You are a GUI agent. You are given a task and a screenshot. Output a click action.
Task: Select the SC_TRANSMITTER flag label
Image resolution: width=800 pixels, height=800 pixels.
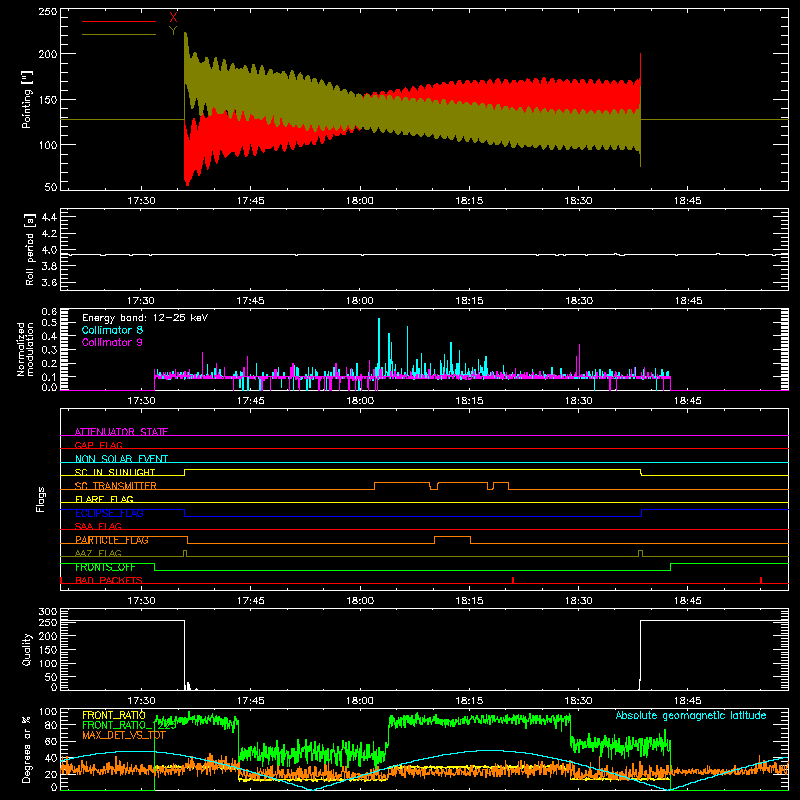(115, 486)
